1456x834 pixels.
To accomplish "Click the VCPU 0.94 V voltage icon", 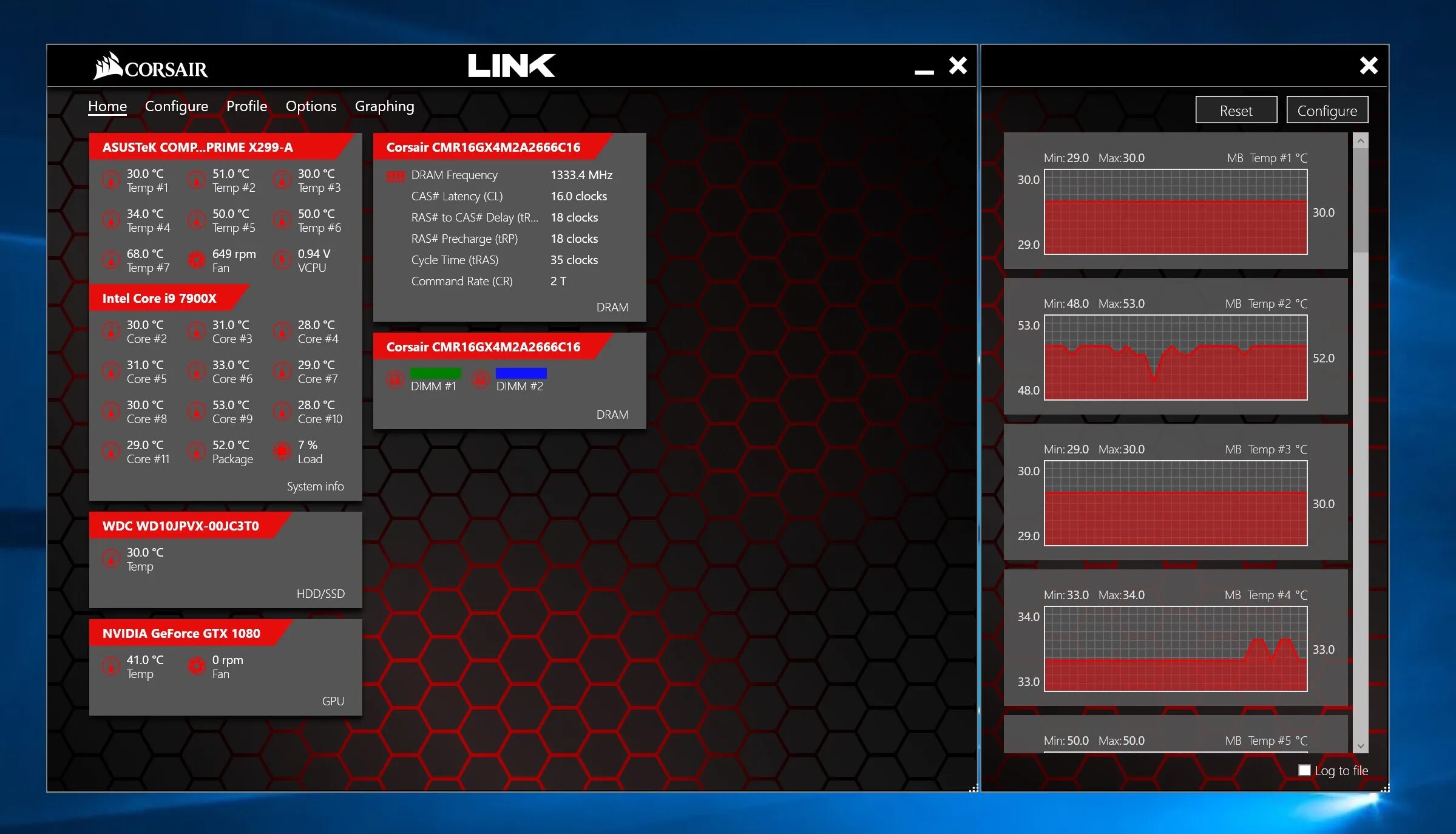I will coord(282,260).
